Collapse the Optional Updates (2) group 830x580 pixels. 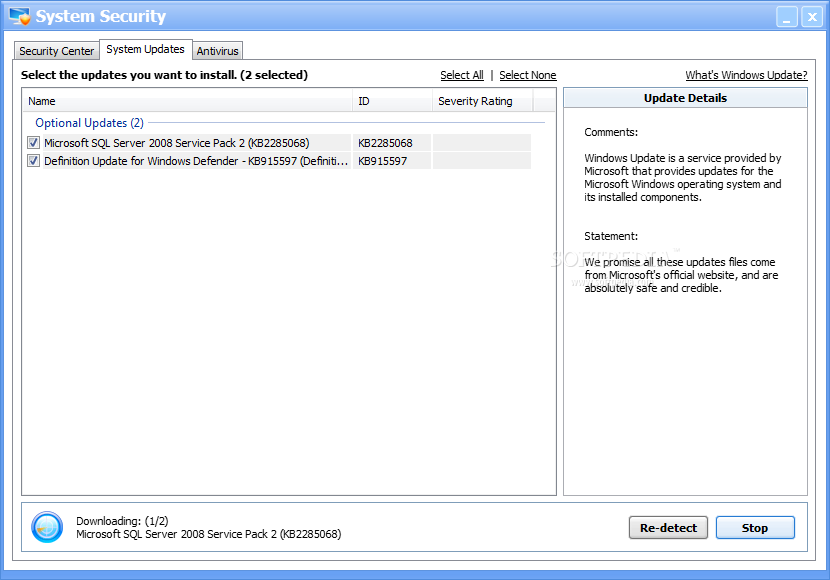point(89,123)
